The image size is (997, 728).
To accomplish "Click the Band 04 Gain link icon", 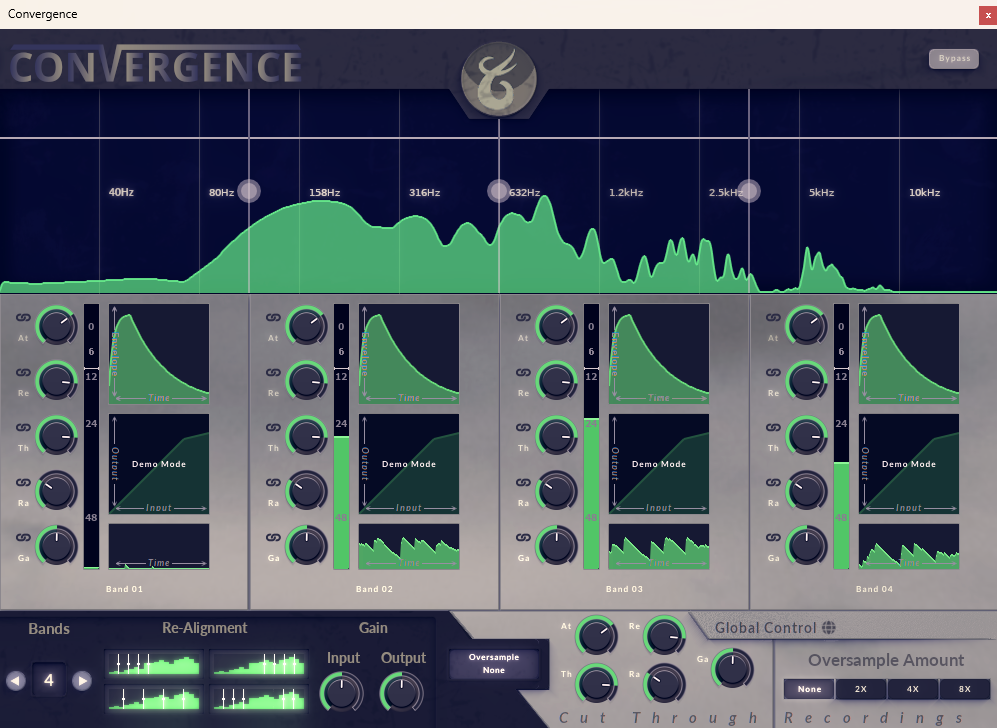I will 773,536.
